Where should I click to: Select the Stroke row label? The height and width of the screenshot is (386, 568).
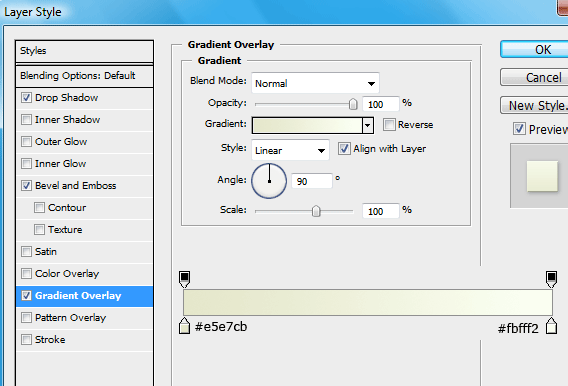point(50,340)
